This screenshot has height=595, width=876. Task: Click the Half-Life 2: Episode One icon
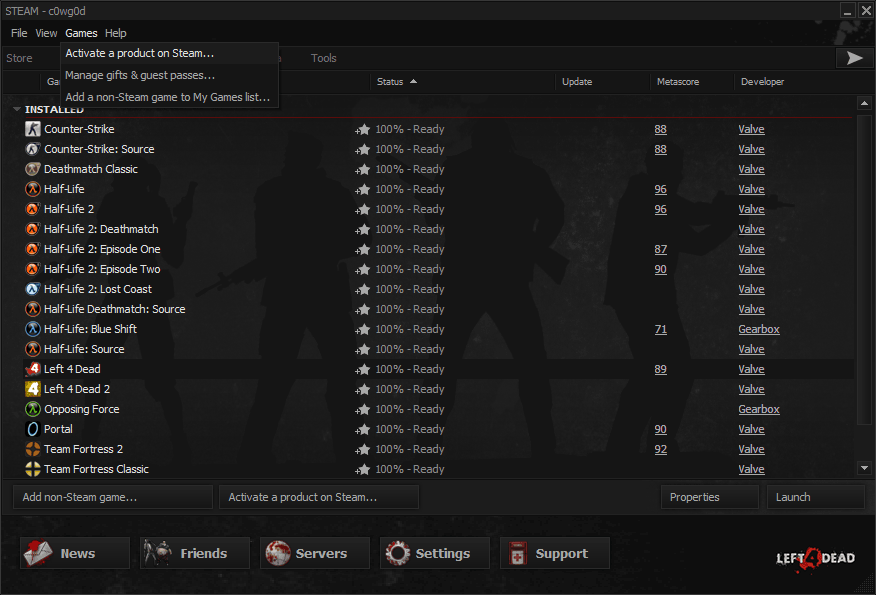[x=32, y=249]
